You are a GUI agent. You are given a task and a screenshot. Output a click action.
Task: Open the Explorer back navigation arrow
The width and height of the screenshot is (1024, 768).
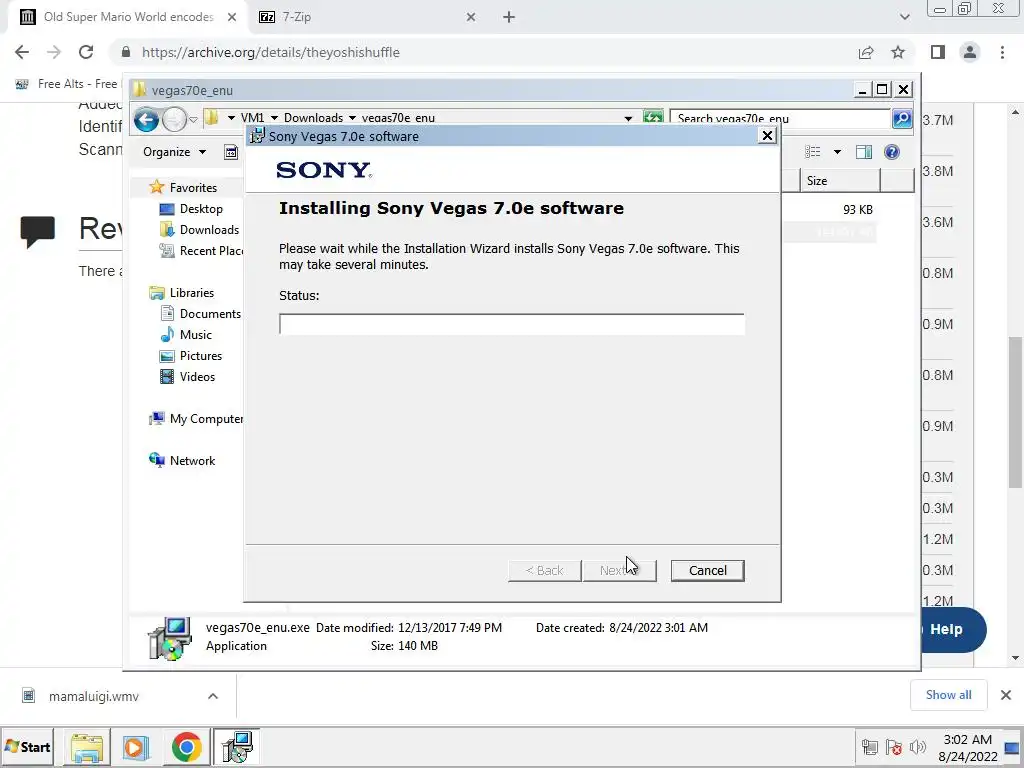pos(146,120)
